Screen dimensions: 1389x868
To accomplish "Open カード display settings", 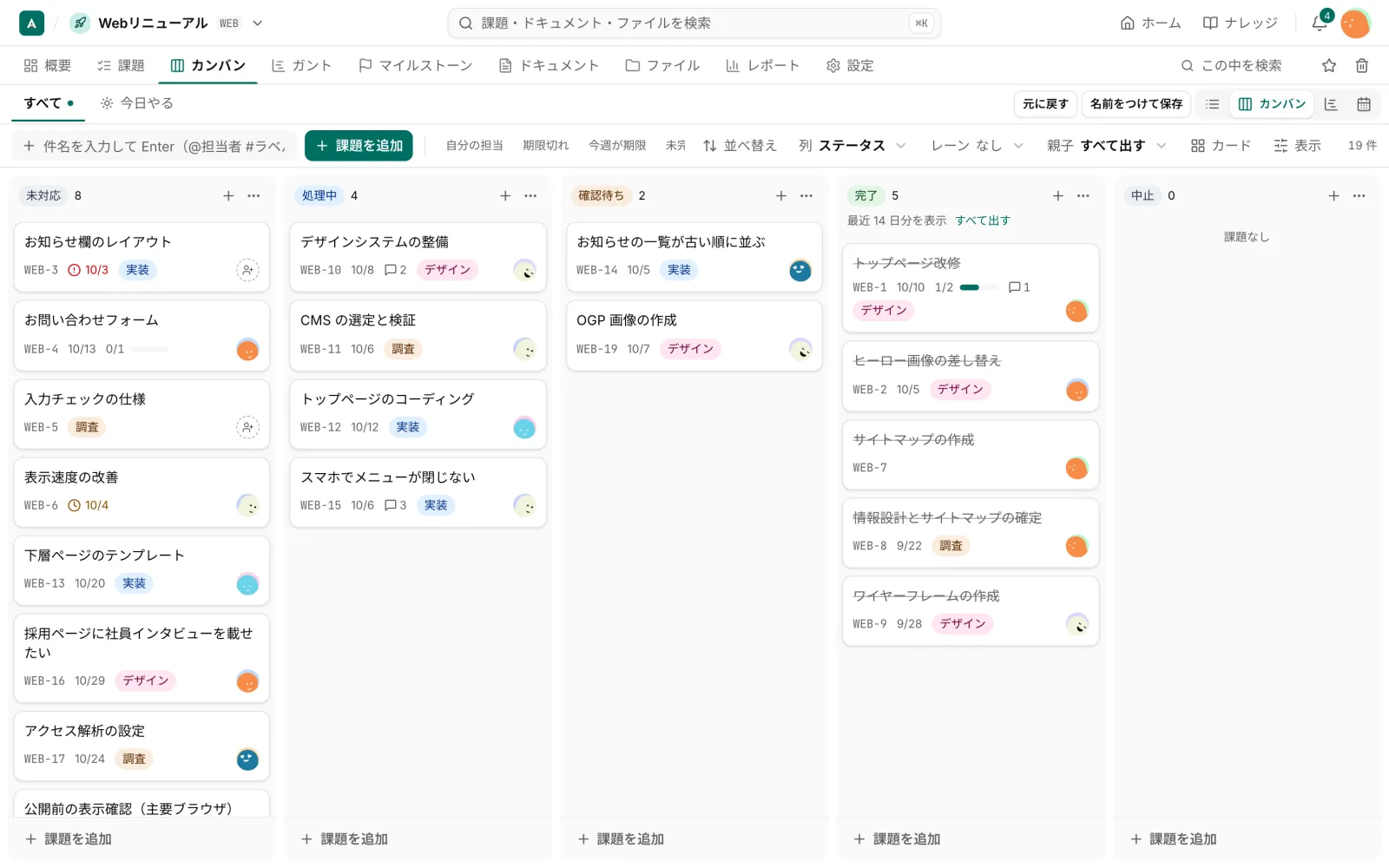I will 1221,146.
